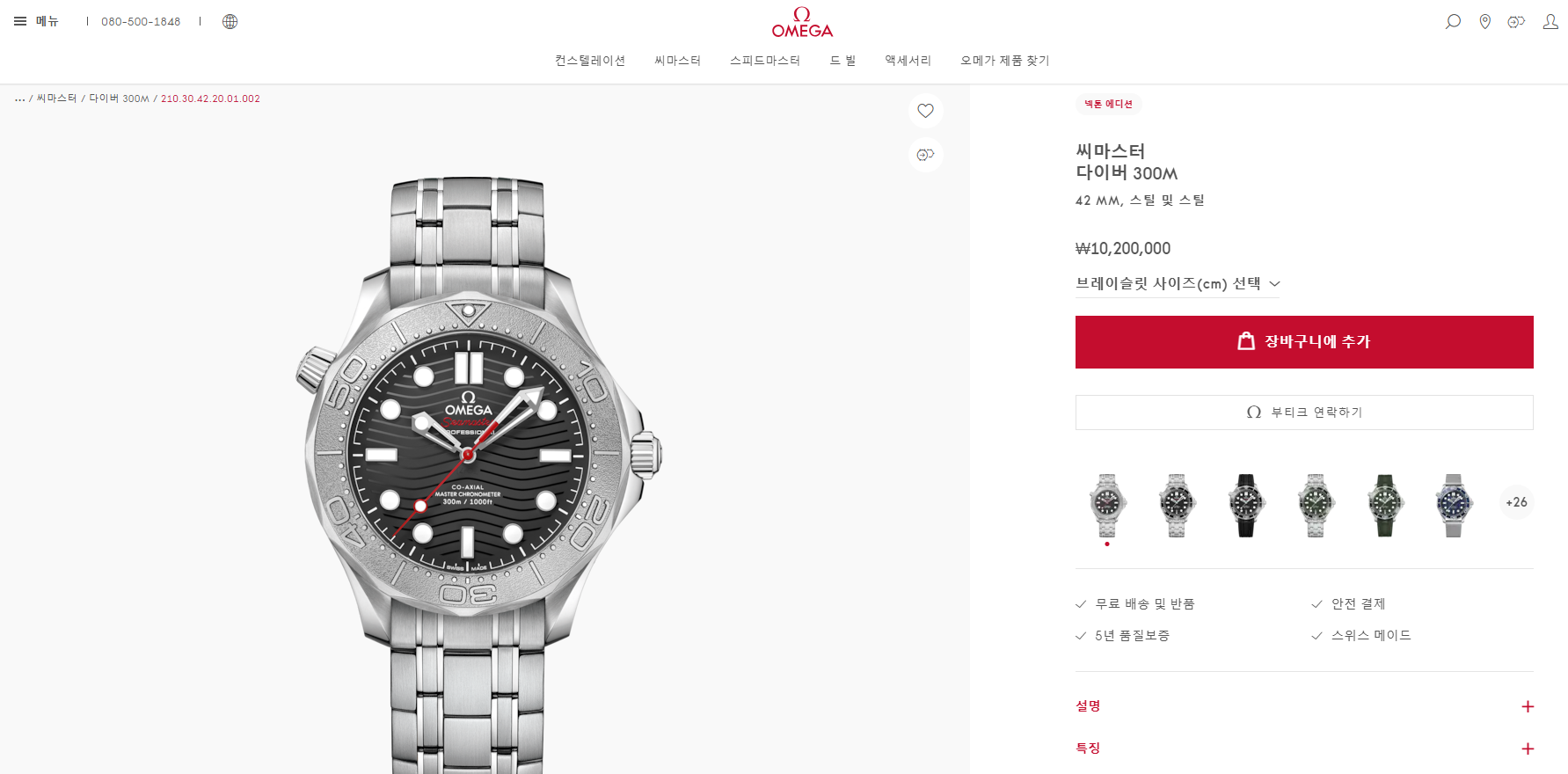
Task: Select the blue dial mesh bracelet variant
Action: [1454, 505]
